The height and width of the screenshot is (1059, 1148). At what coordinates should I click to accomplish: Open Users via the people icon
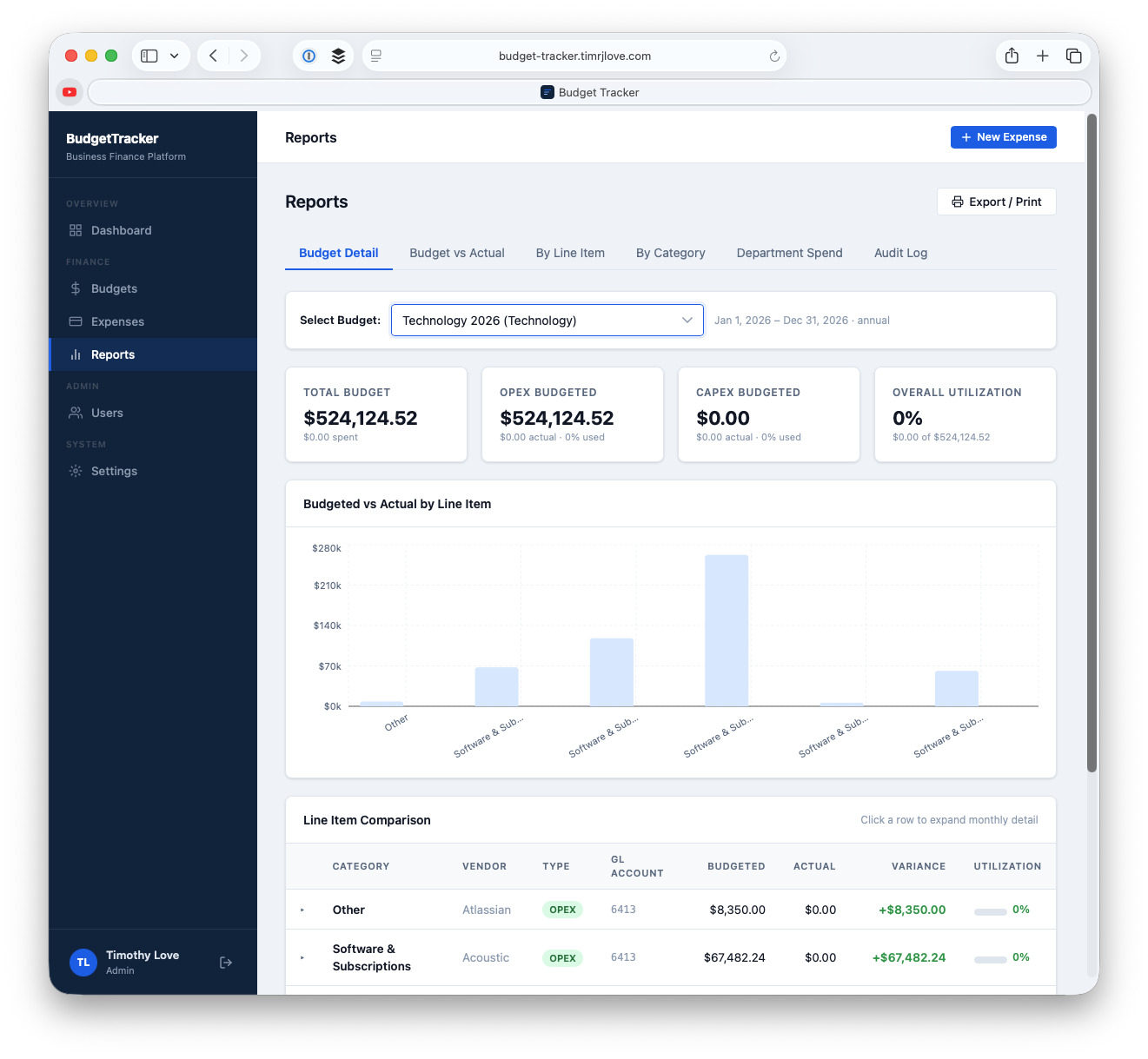point(76,413)
